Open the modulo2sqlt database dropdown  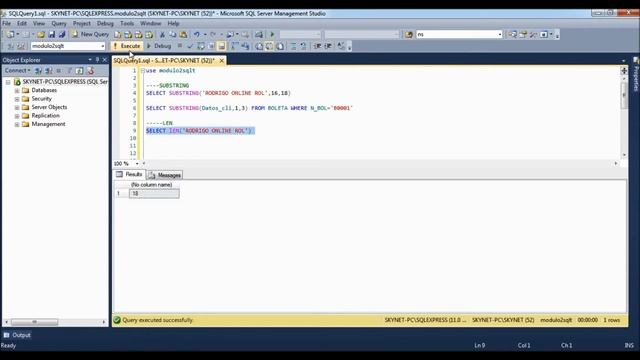coord(102,46)
